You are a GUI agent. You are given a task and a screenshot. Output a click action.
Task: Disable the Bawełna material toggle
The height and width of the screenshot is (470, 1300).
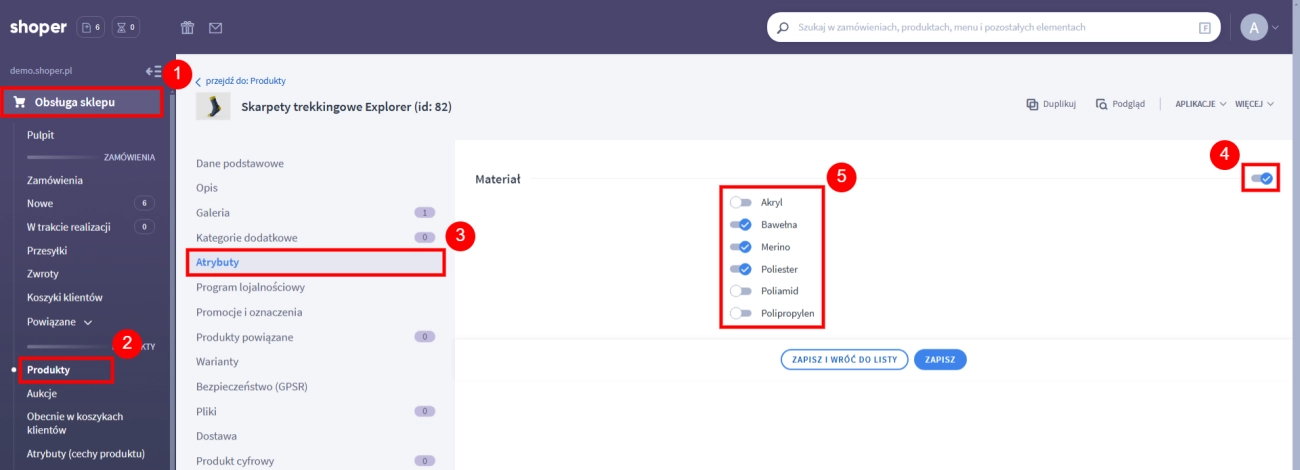coord(741,224)
